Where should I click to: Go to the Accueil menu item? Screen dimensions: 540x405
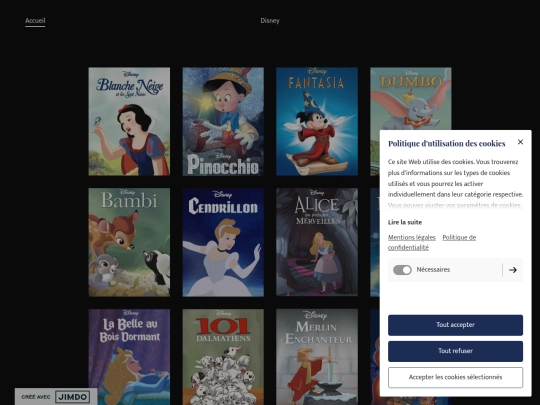[35, 21]
